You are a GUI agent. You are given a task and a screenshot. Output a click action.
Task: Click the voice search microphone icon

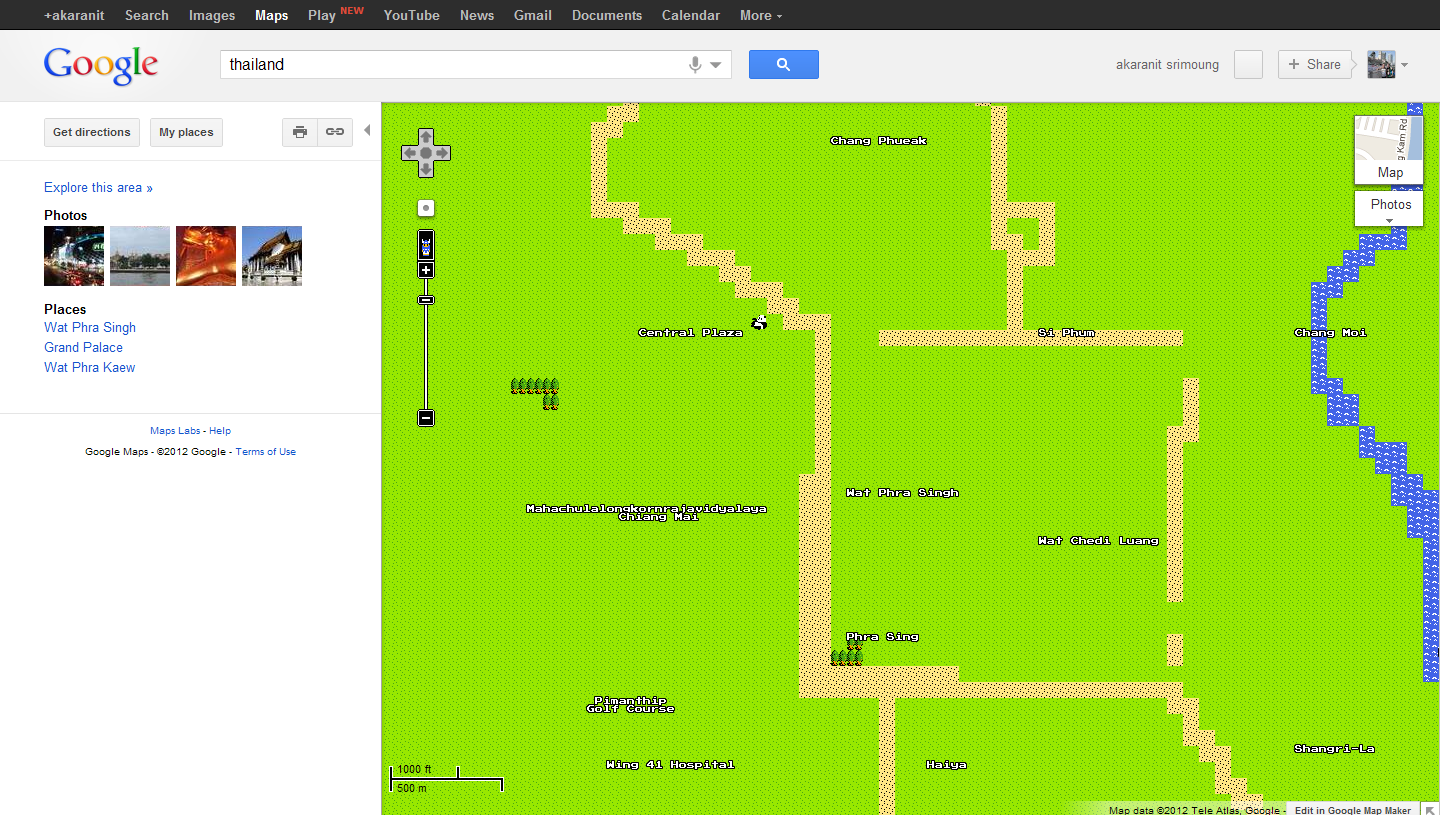pyautogui.click(x=695, y=65)
